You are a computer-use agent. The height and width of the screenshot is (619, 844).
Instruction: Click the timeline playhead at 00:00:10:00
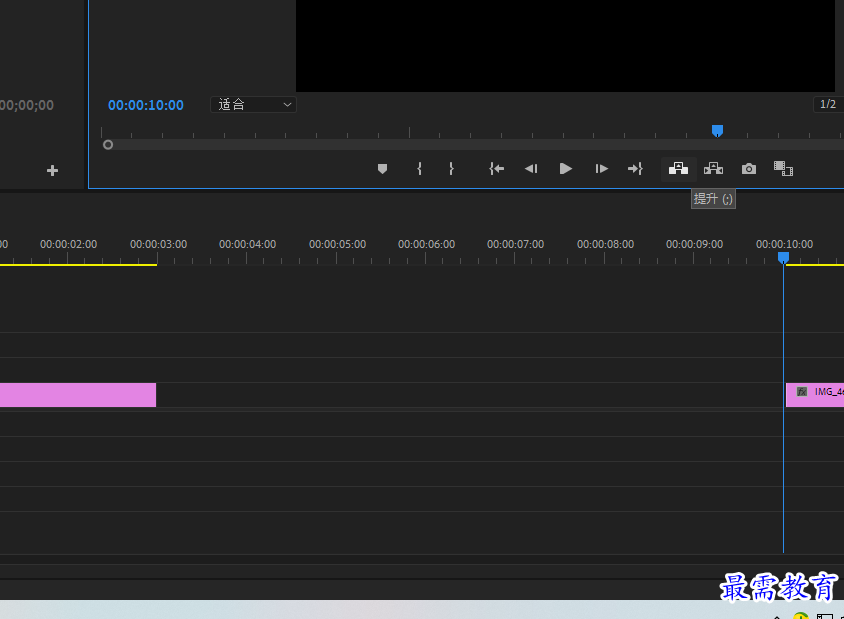coord(783,258)
